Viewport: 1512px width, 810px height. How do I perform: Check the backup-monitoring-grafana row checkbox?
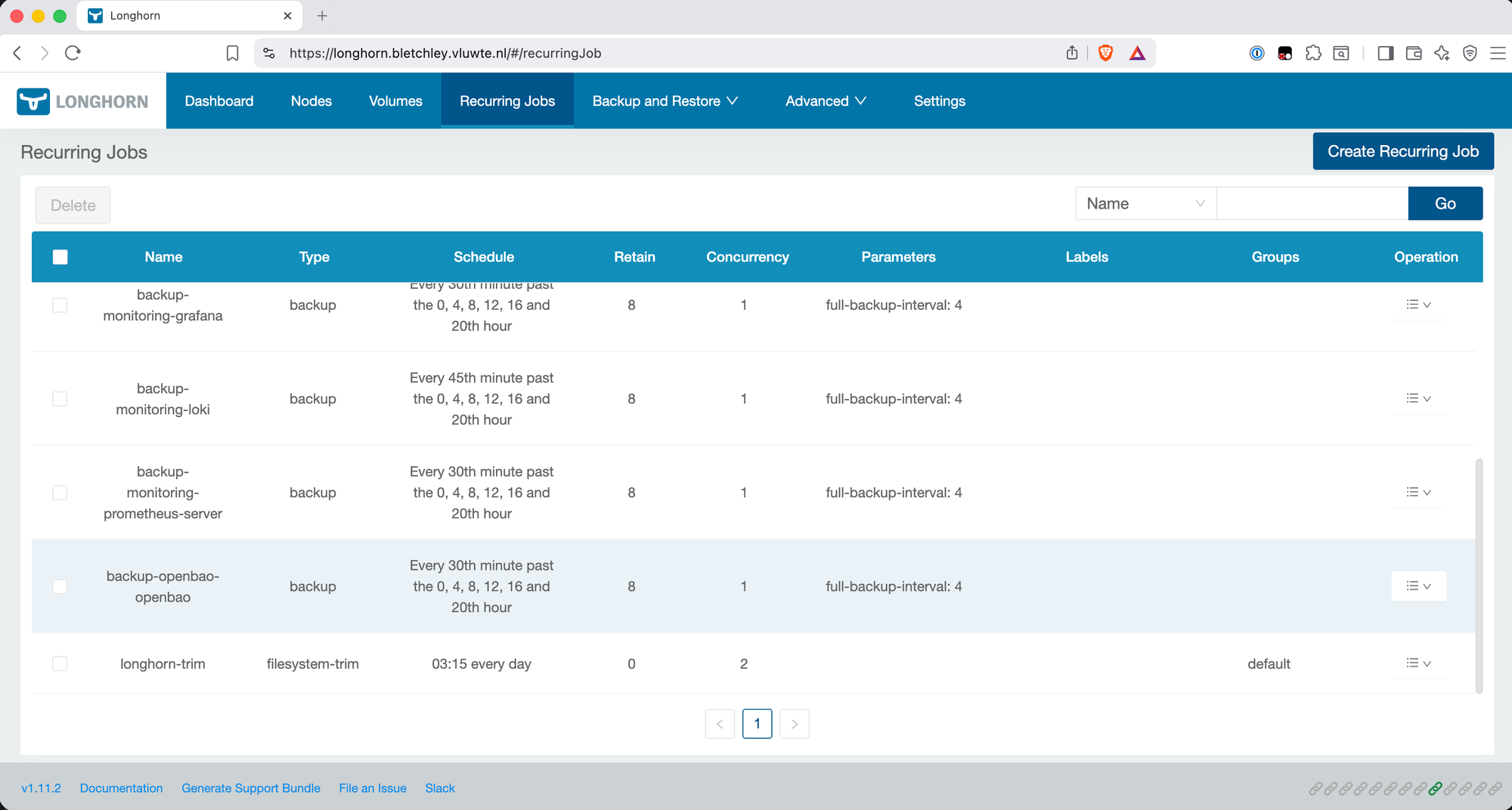coord(60,305)
